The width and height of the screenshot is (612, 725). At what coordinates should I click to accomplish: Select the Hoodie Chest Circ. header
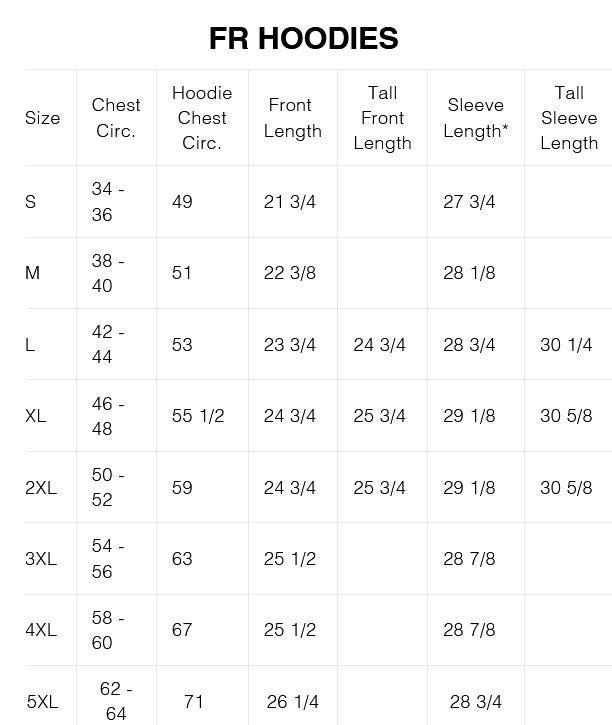202,118
